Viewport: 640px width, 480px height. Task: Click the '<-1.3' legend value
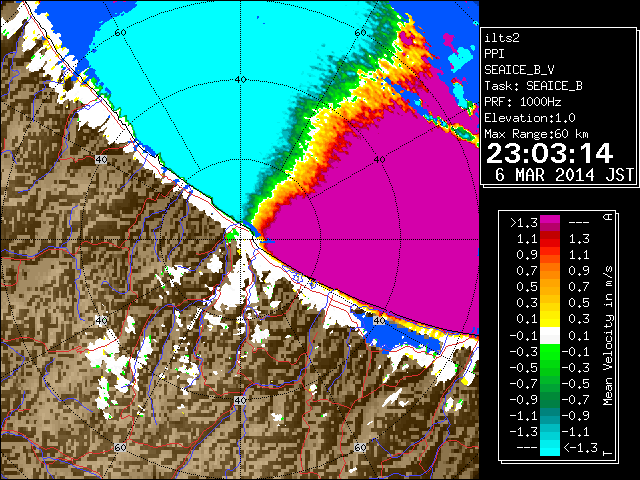tap(580, 448)
